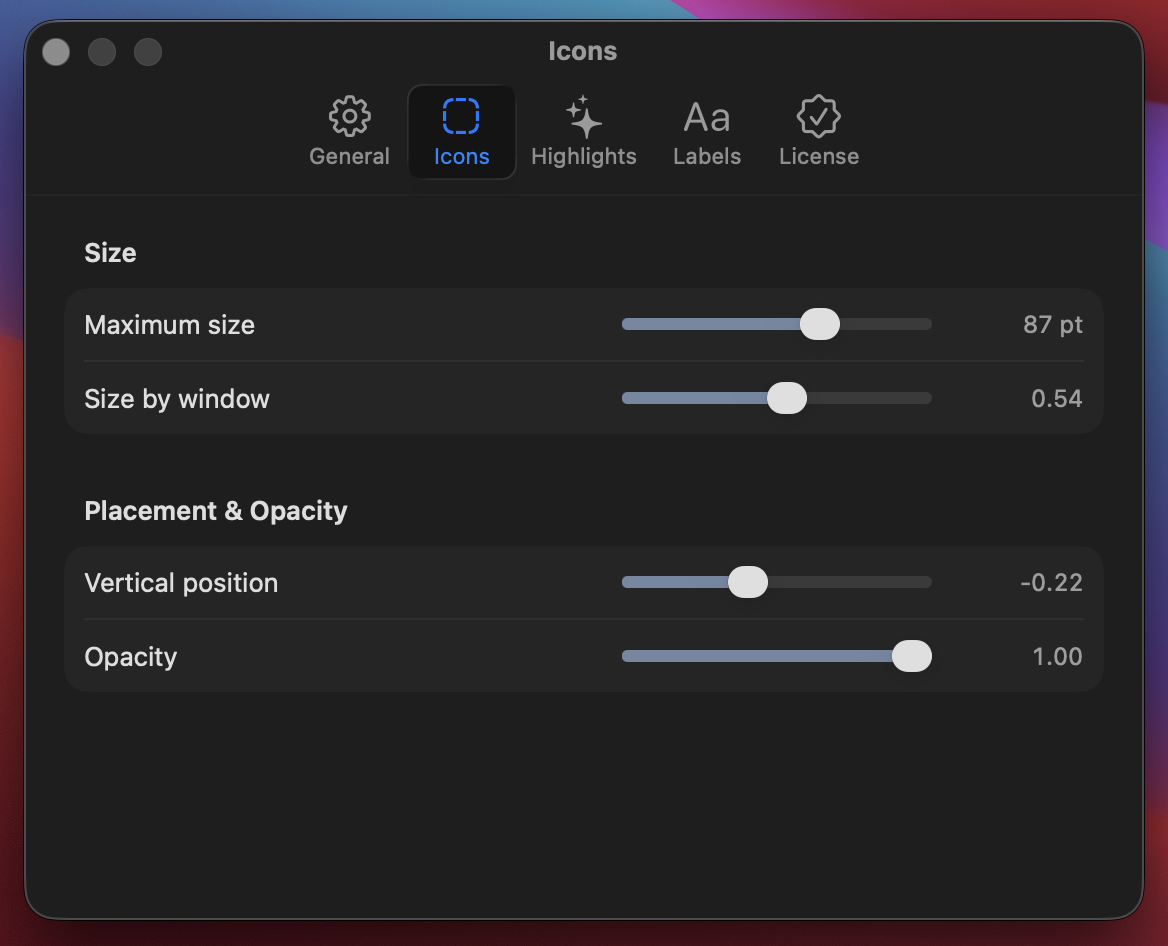The height and width of the screenshot is (946, 1168).
Task: Minimize the Icons preferences window
Action: 102,52
